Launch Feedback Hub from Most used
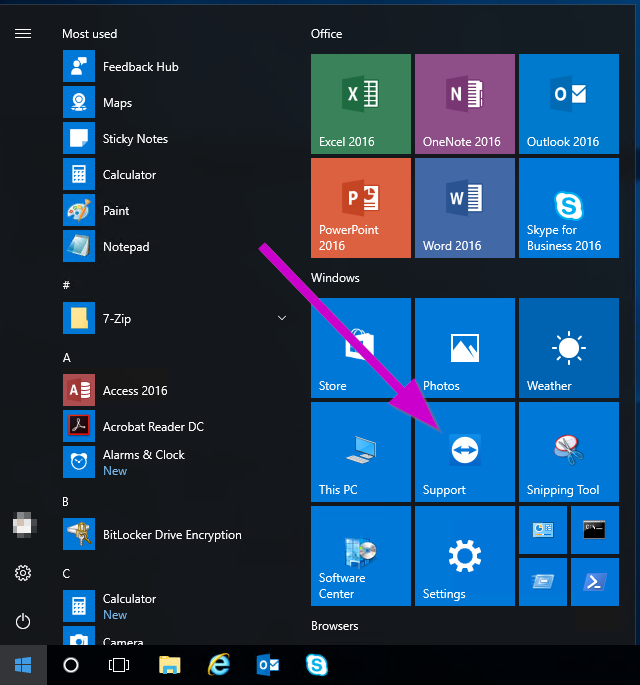 click(x=175, y=66)
